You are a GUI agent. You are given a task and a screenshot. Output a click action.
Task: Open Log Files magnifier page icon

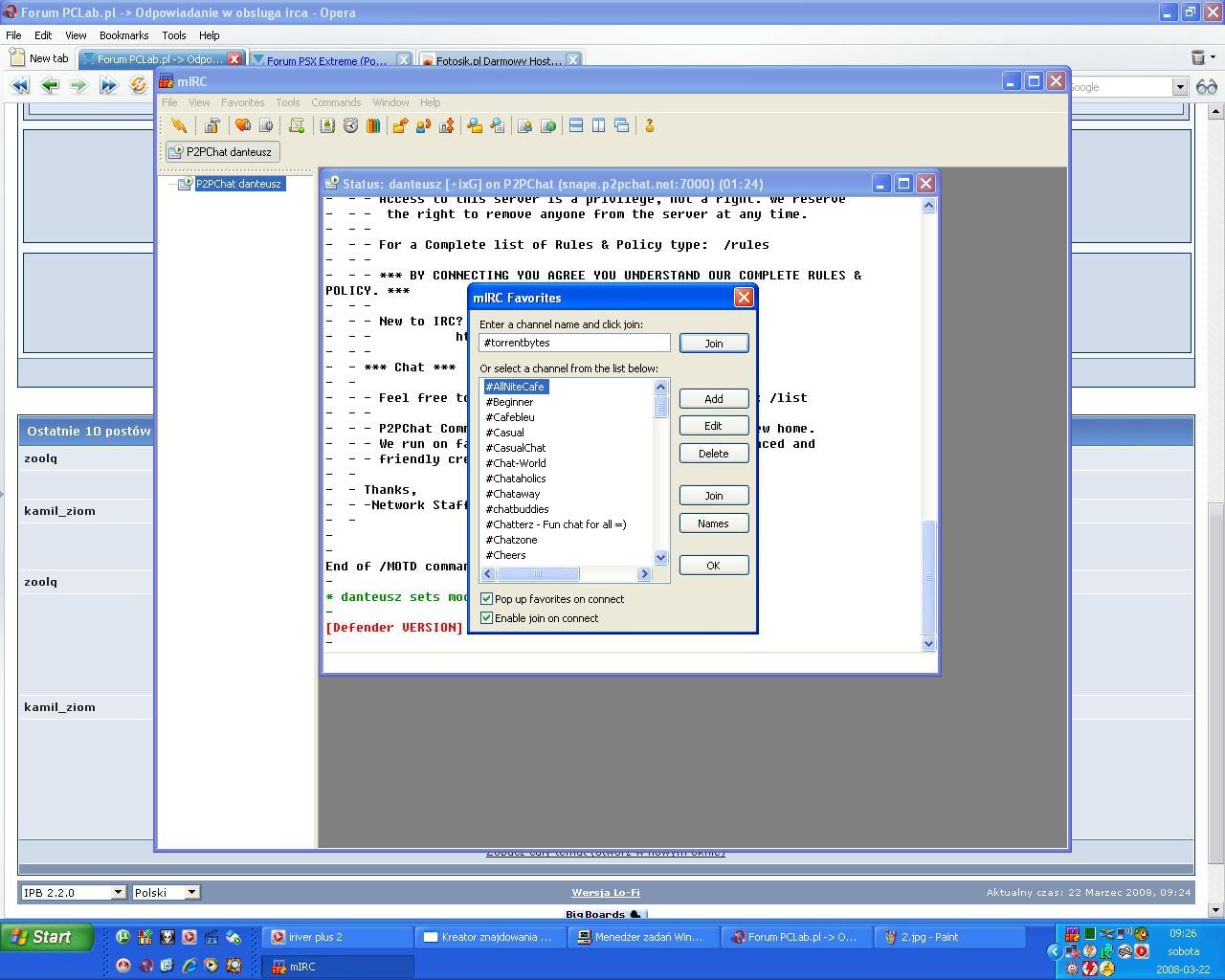(498, 125)
